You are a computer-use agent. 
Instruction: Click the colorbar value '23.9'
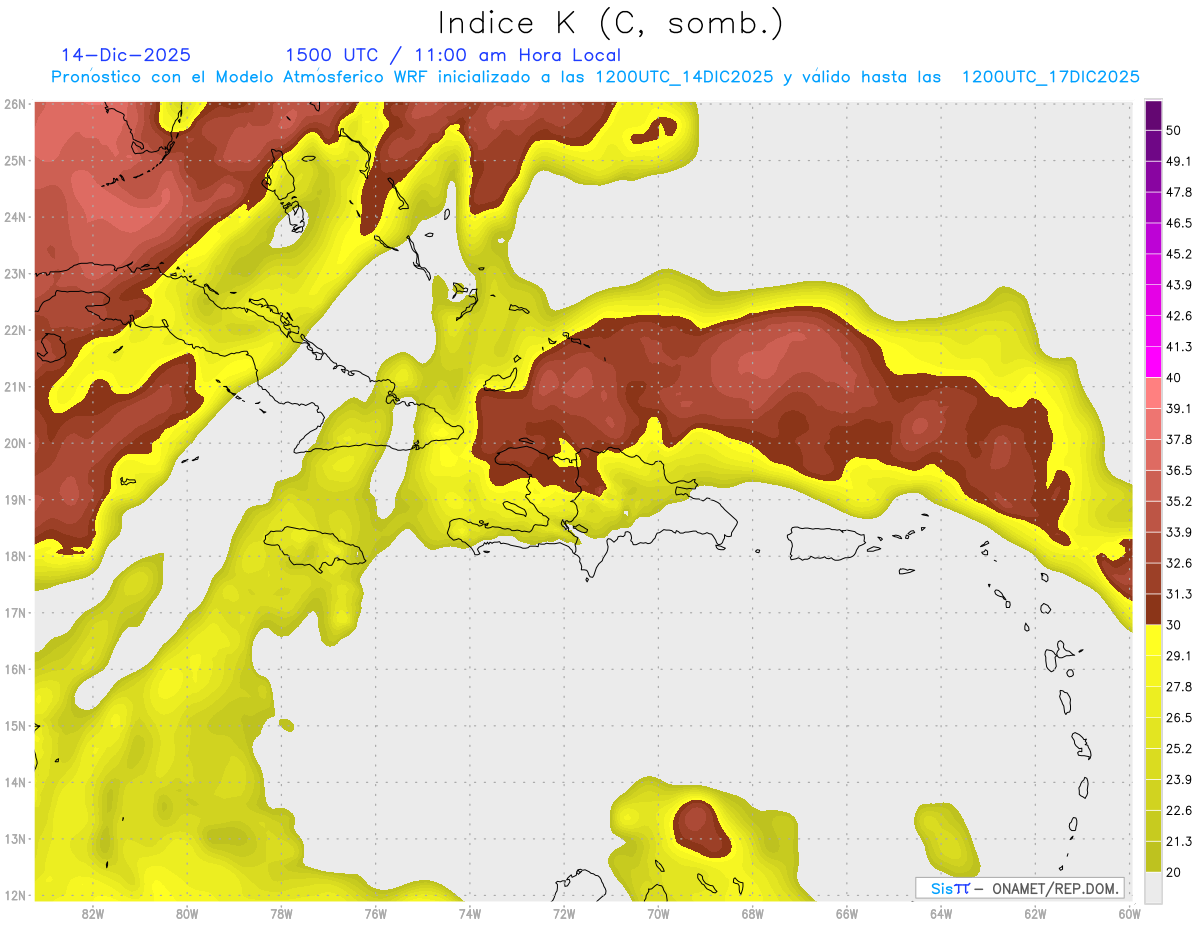pos(1179,780)
